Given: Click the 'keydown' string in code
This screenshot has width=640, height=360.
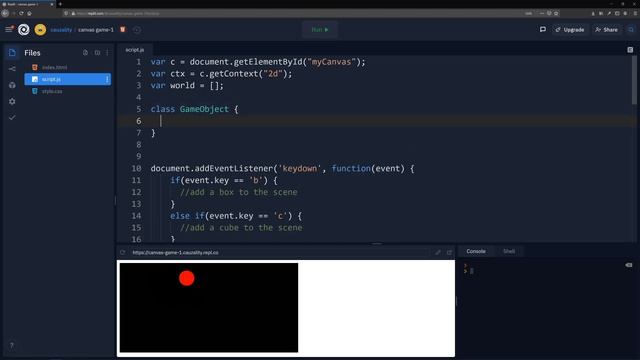Looking at the screenshot, I should click(x=300, y=168).
